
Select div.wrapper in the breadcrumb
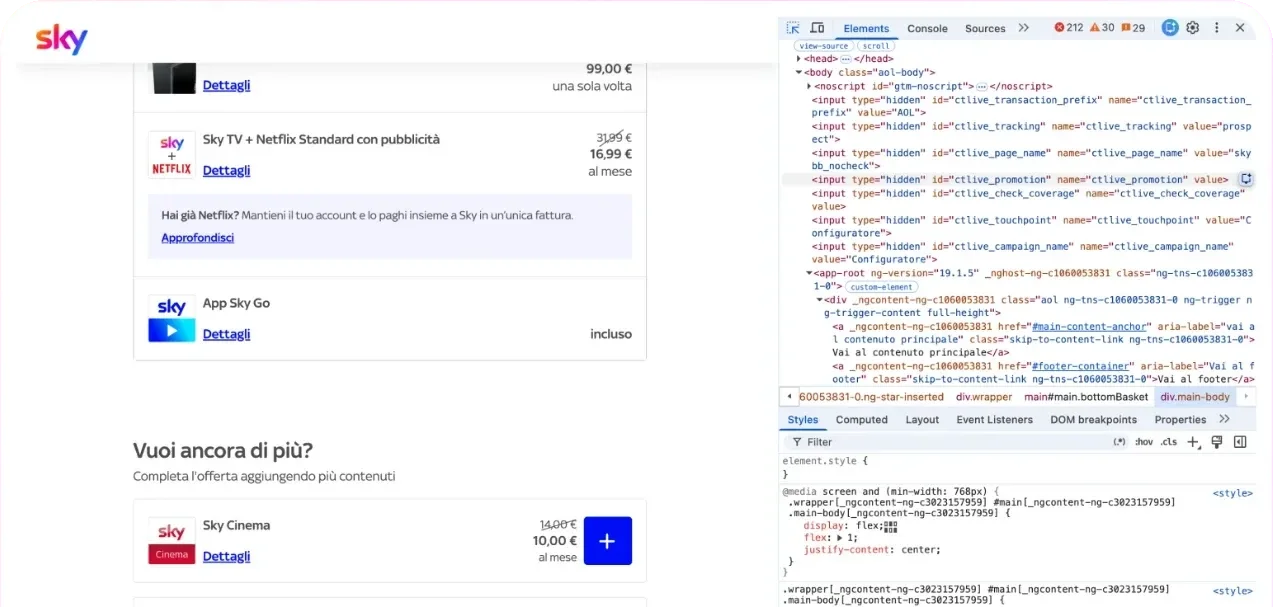click(984, 397)
